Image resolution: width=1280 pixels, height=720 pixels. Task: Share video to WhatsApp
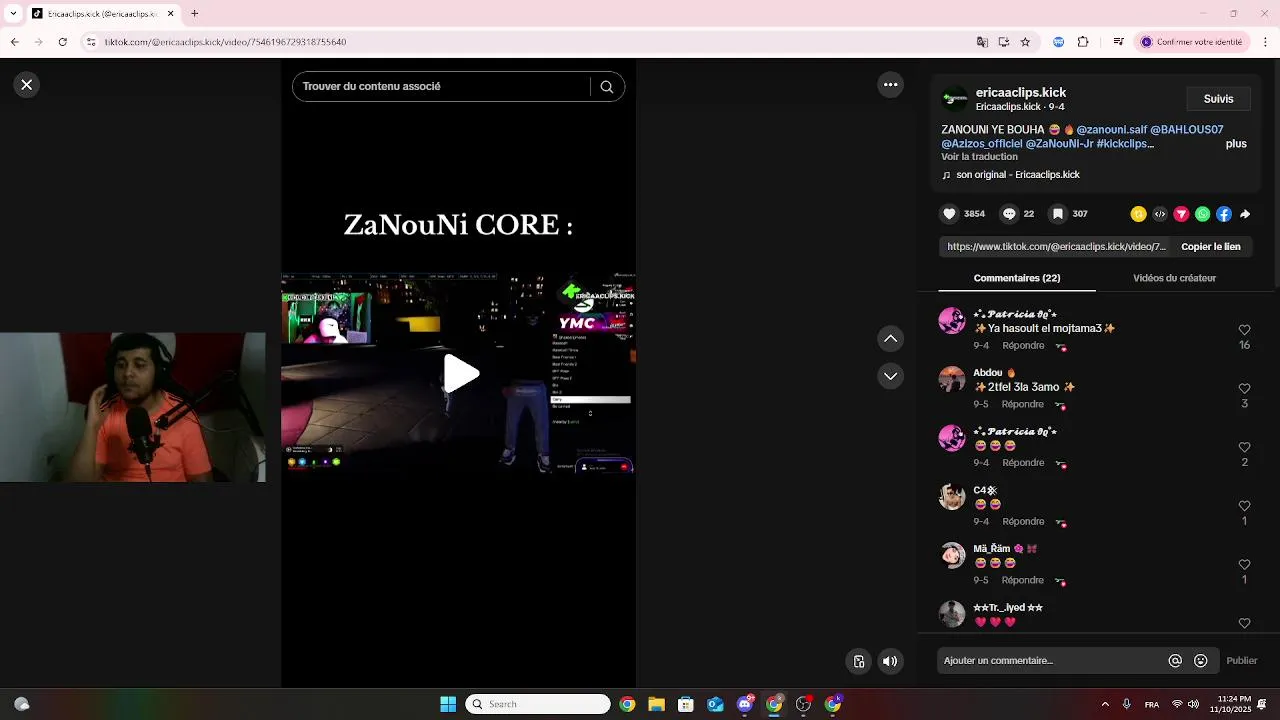click(1202, 214)
